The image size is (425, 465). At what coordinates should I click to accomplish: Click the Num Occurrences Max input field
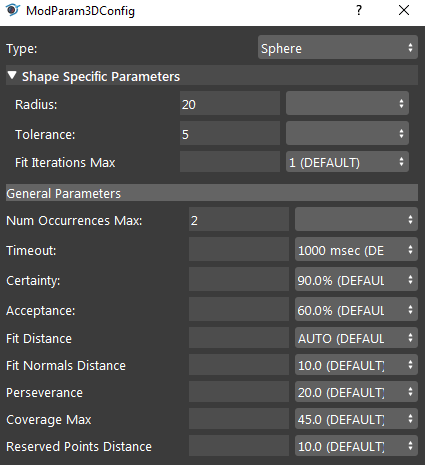tap(239, 219)
